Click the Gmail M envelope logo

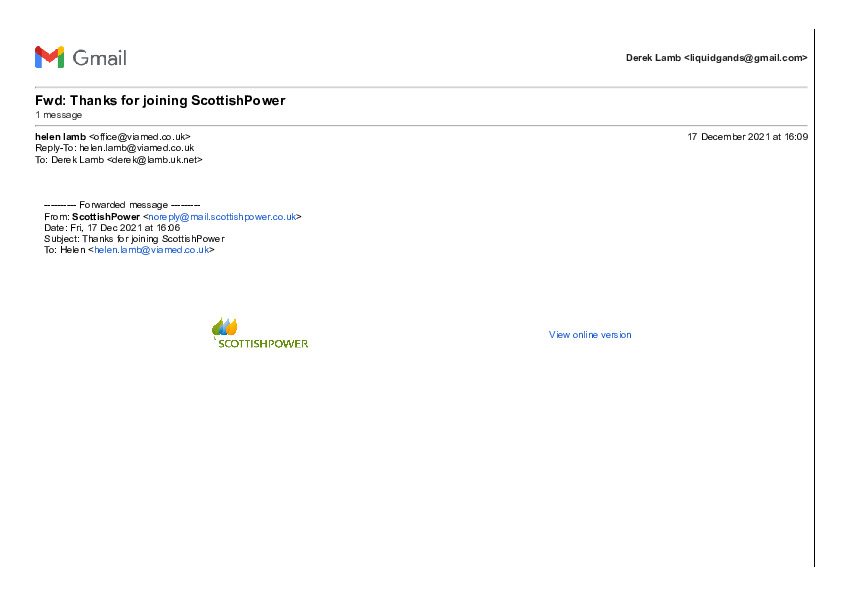49,57
